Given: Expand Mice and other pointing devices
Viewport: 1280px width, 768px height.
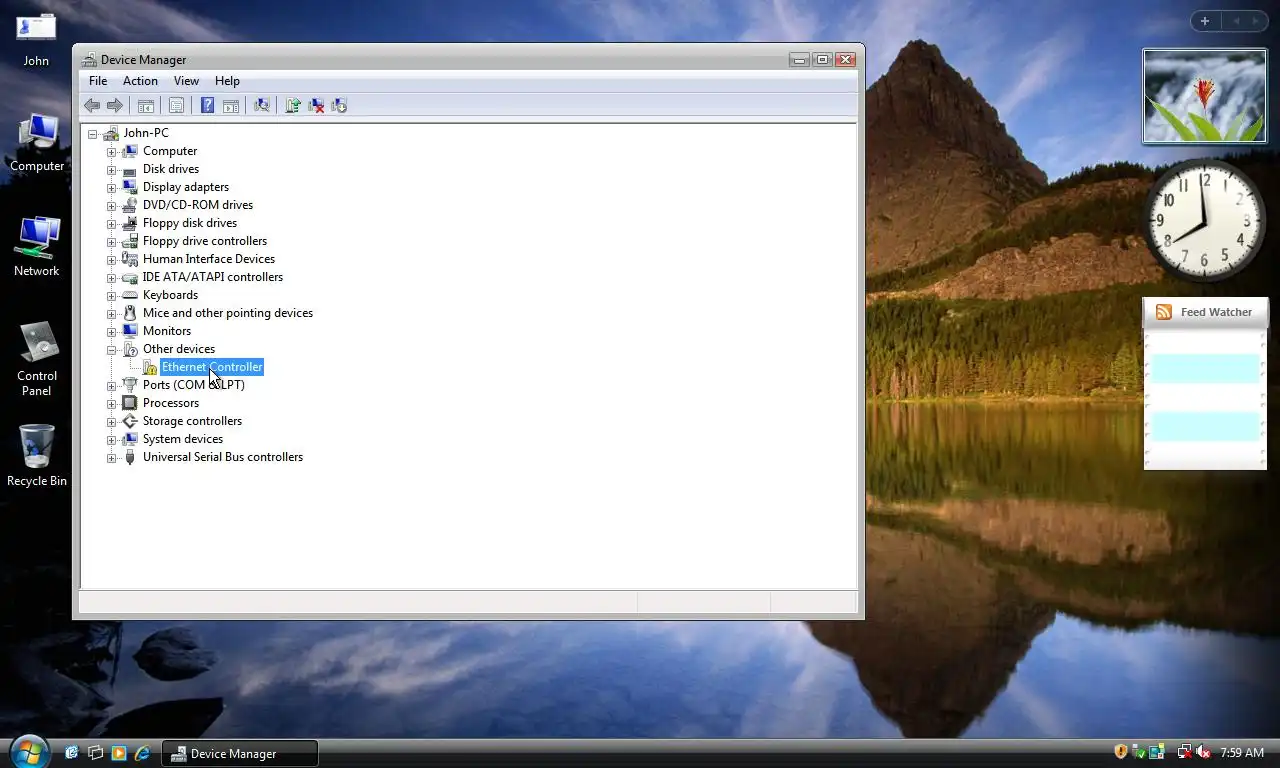Looking at the screenshot, I should [112, 313].
